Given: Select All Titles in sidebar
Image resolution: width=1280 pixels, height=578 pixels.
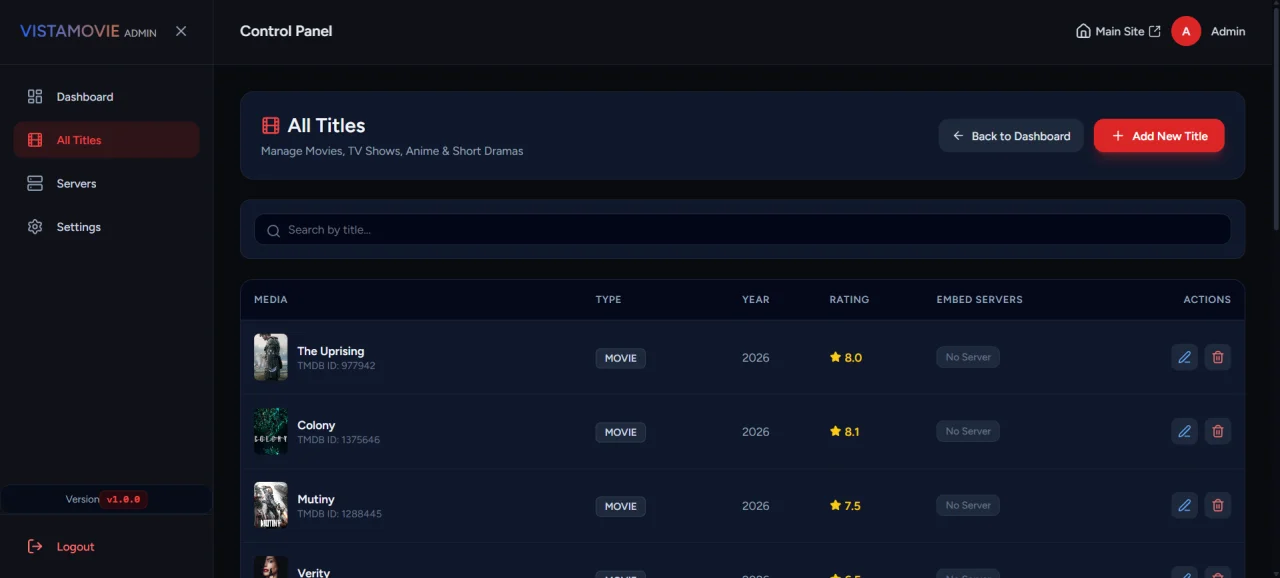Looking at the screenshot, I should (x=106, y=140).
